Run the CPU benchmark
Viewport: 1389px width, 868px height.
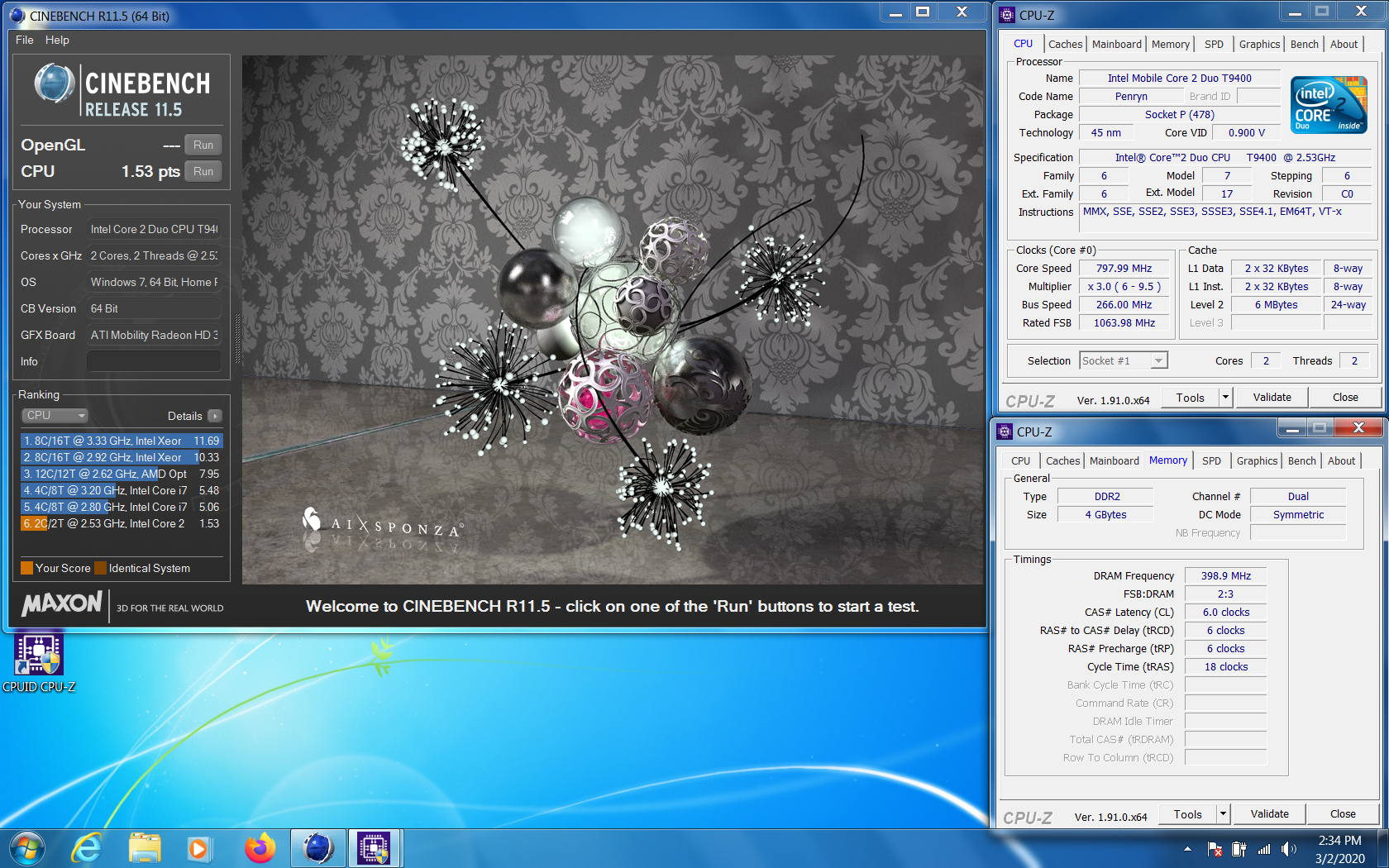tap(203, 171)
